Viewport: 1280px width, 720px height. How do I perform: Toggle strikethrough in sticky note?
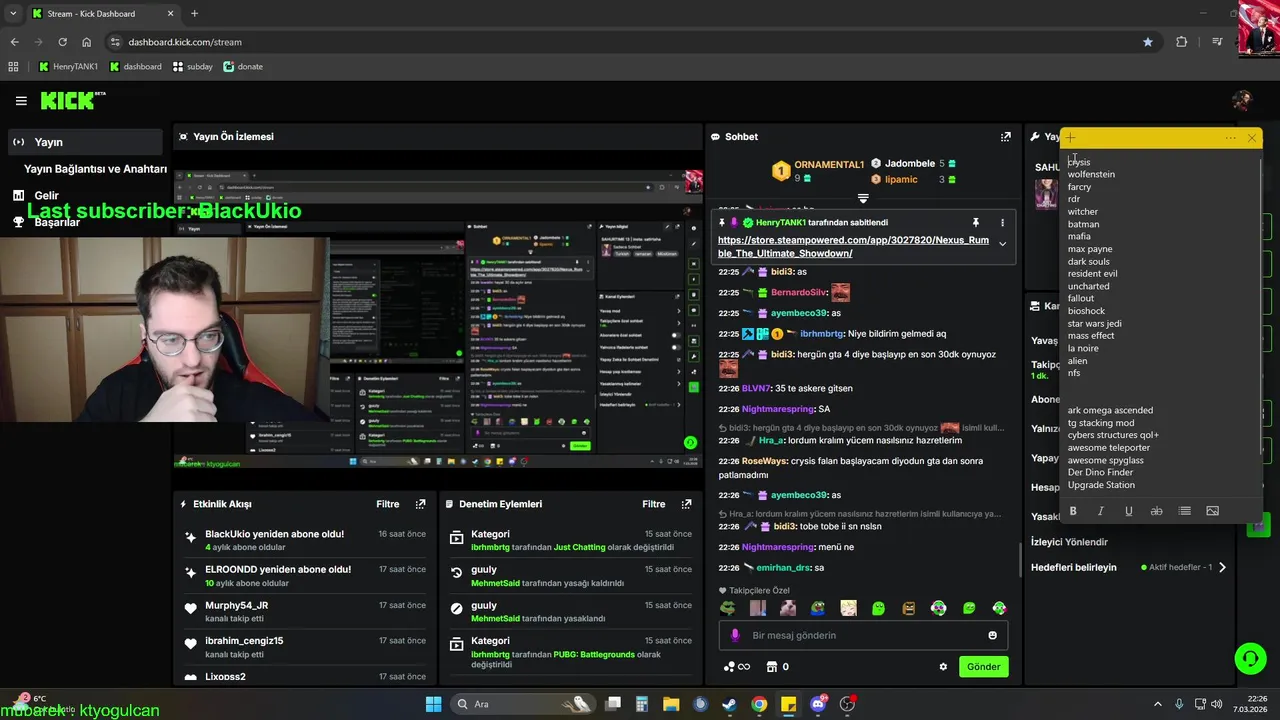pyautogui.click(x=1156, y=511)
